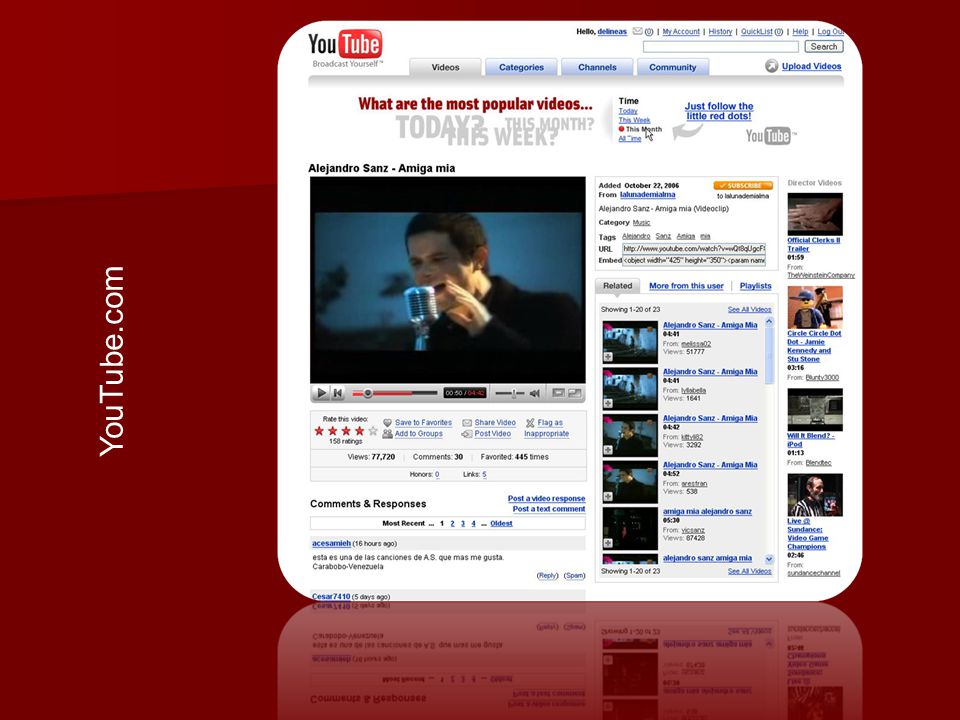Image resolution: width=960 pixels, height=720 pixels.
Task: Click the YouTube logo
Action: pos(345,45)
